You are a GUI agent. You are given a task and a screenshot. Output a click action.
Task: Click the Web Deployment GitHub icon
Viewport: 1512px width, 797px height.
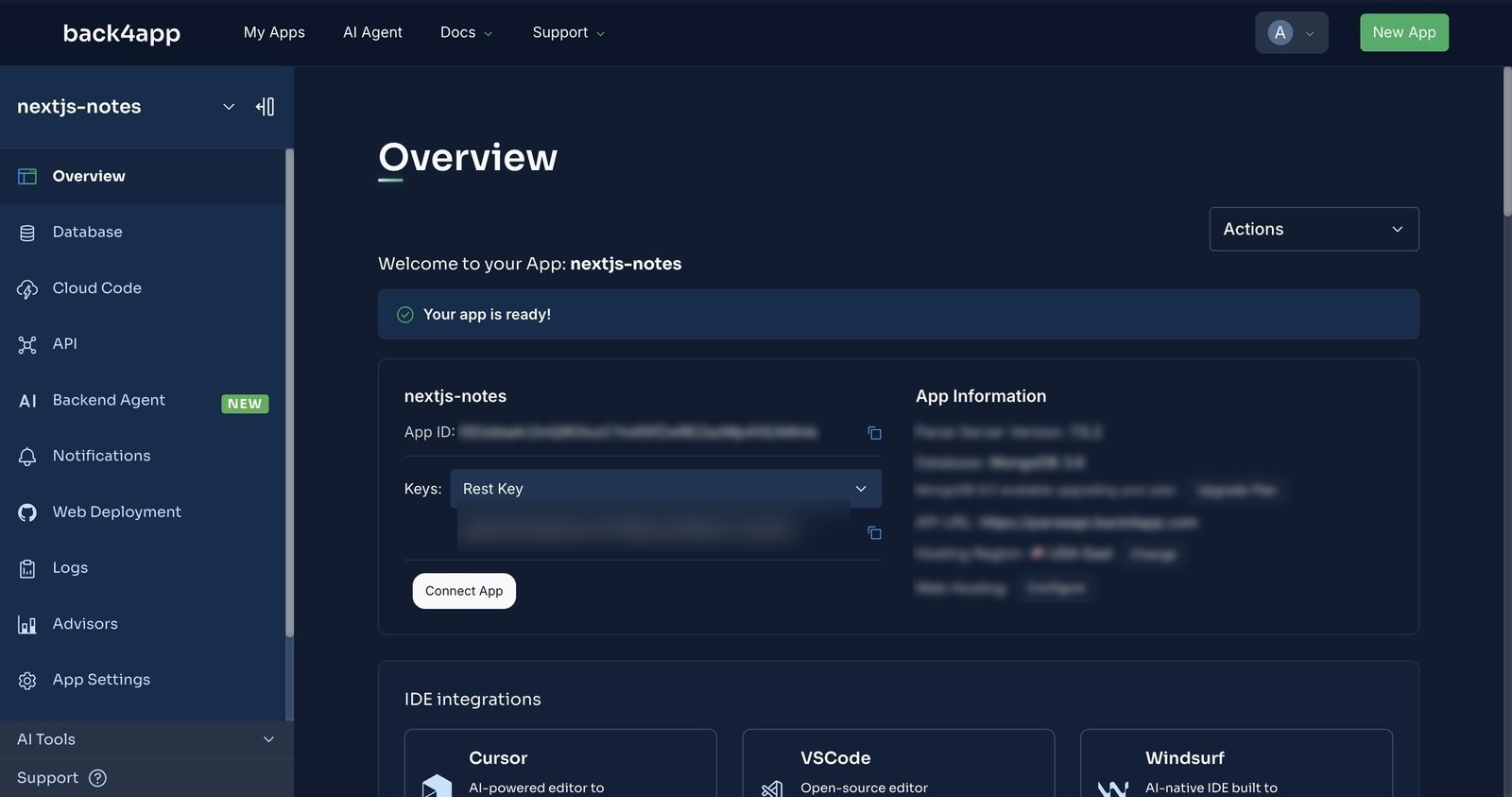click(27, 512)
